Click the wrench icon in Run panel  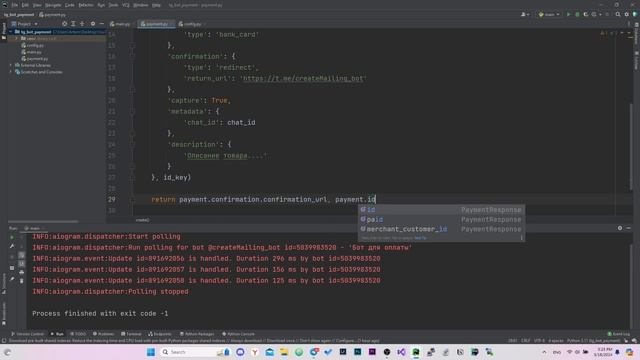(x=12, y=247)
